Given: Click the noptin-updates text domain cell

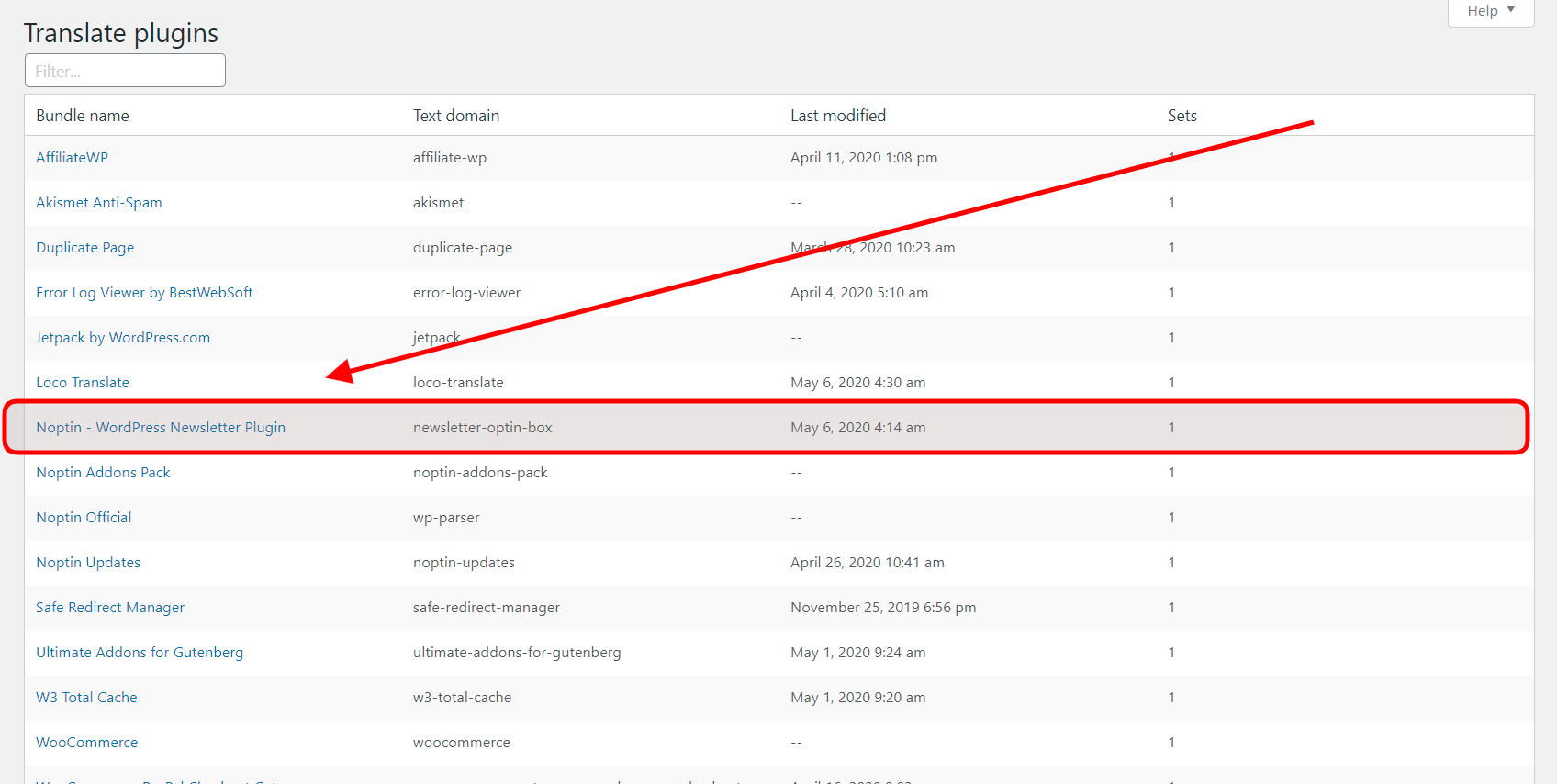Looking at the screenshot, I should coord(464,563).
